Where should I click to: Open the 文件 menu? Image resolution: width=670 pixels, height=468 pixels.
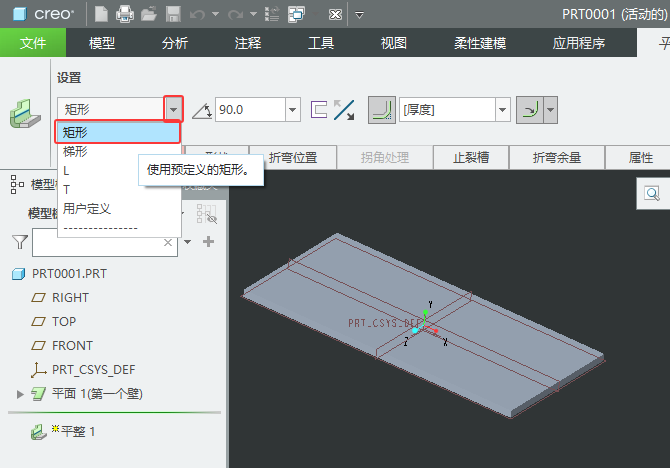click(33, 43)
